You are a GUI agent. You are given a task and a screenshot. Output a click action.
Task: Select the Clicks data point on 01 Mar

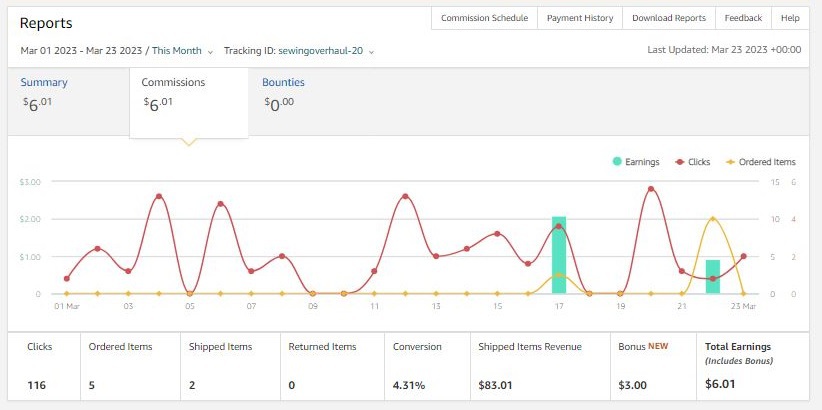[67, 278]
